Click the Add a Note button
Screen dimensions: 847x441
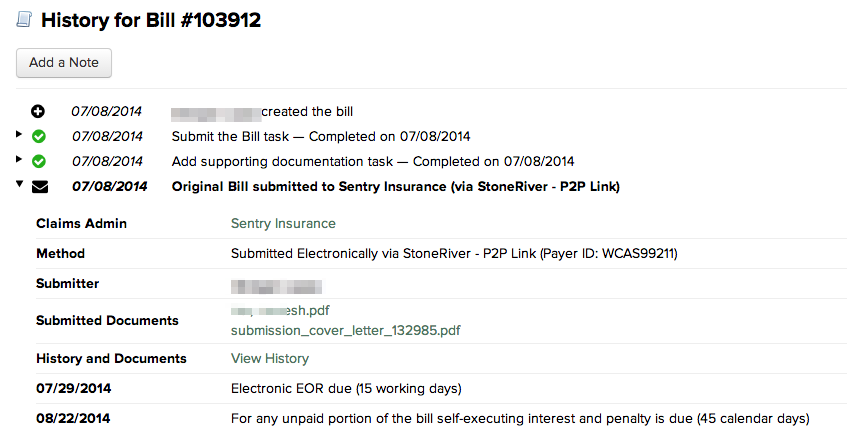pyautogui.click(x=64, y=63)
